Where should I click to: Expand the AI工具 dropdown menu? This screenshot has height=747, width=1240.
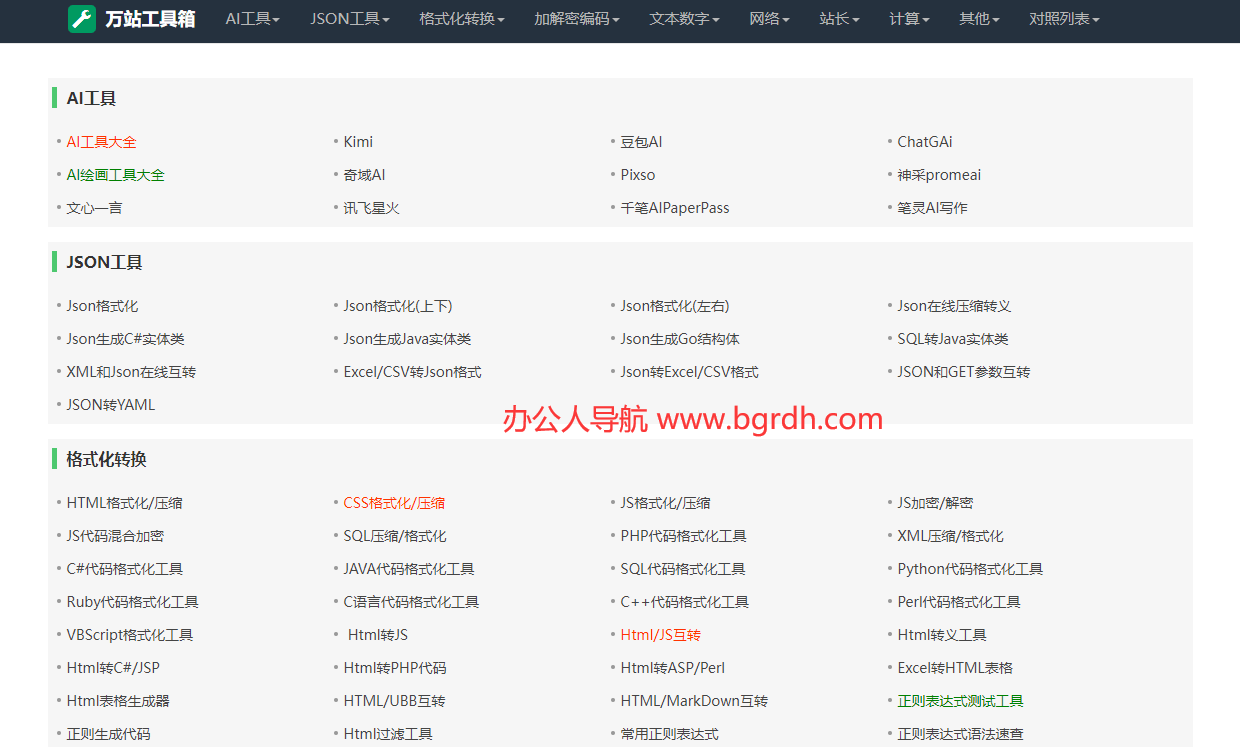252,19
